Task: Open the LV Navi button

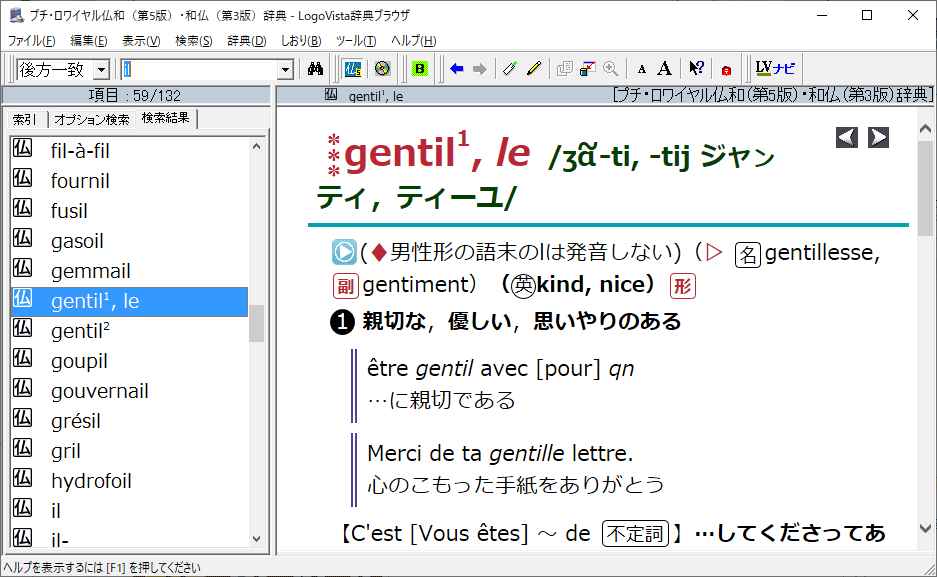Action: (776, 69)
